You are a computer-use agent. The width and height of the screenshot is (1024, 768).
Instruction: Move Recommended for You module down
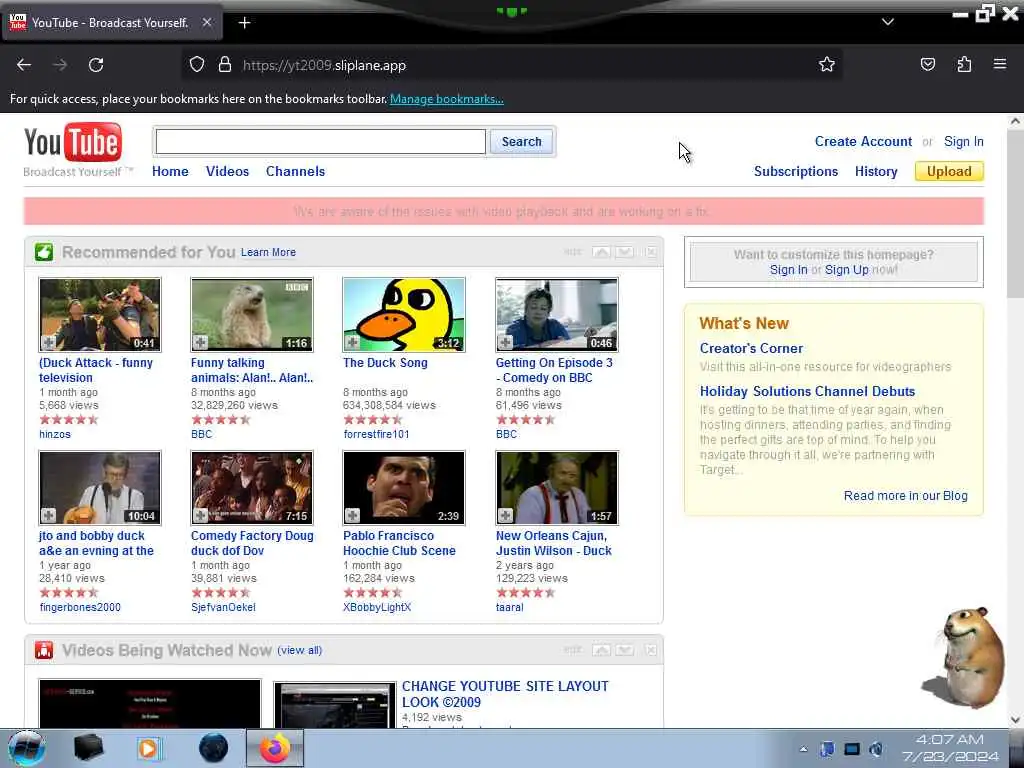624,252
